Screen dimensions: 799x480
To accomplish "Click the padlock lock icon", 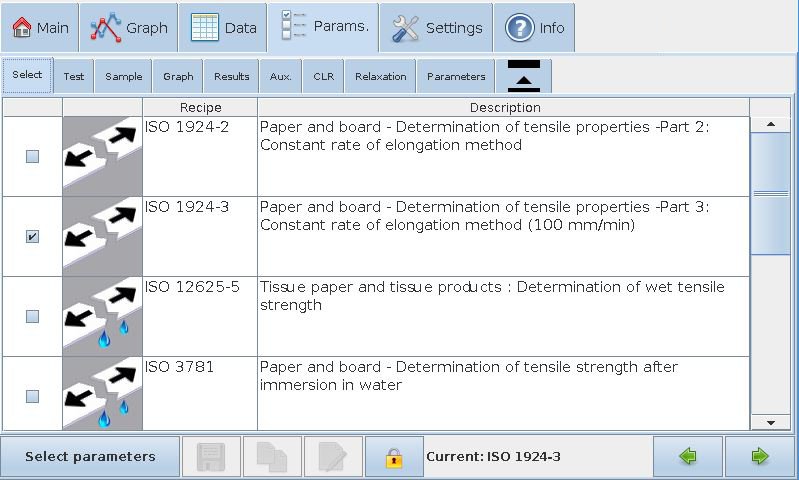I will pos(394,456).
